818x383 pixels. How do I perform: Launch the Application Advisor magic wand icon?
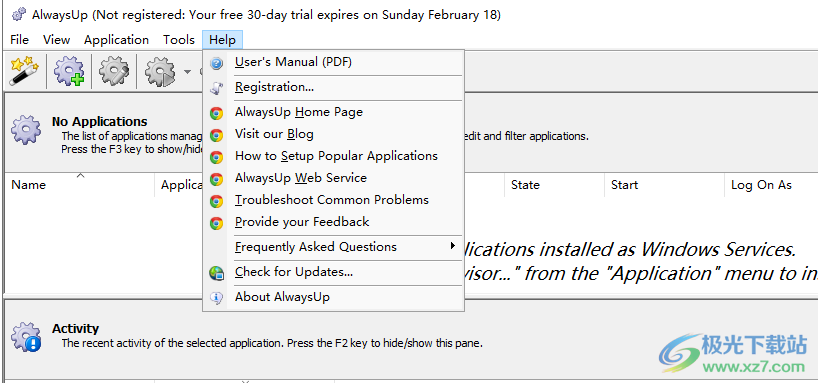[x=24, y=71]
